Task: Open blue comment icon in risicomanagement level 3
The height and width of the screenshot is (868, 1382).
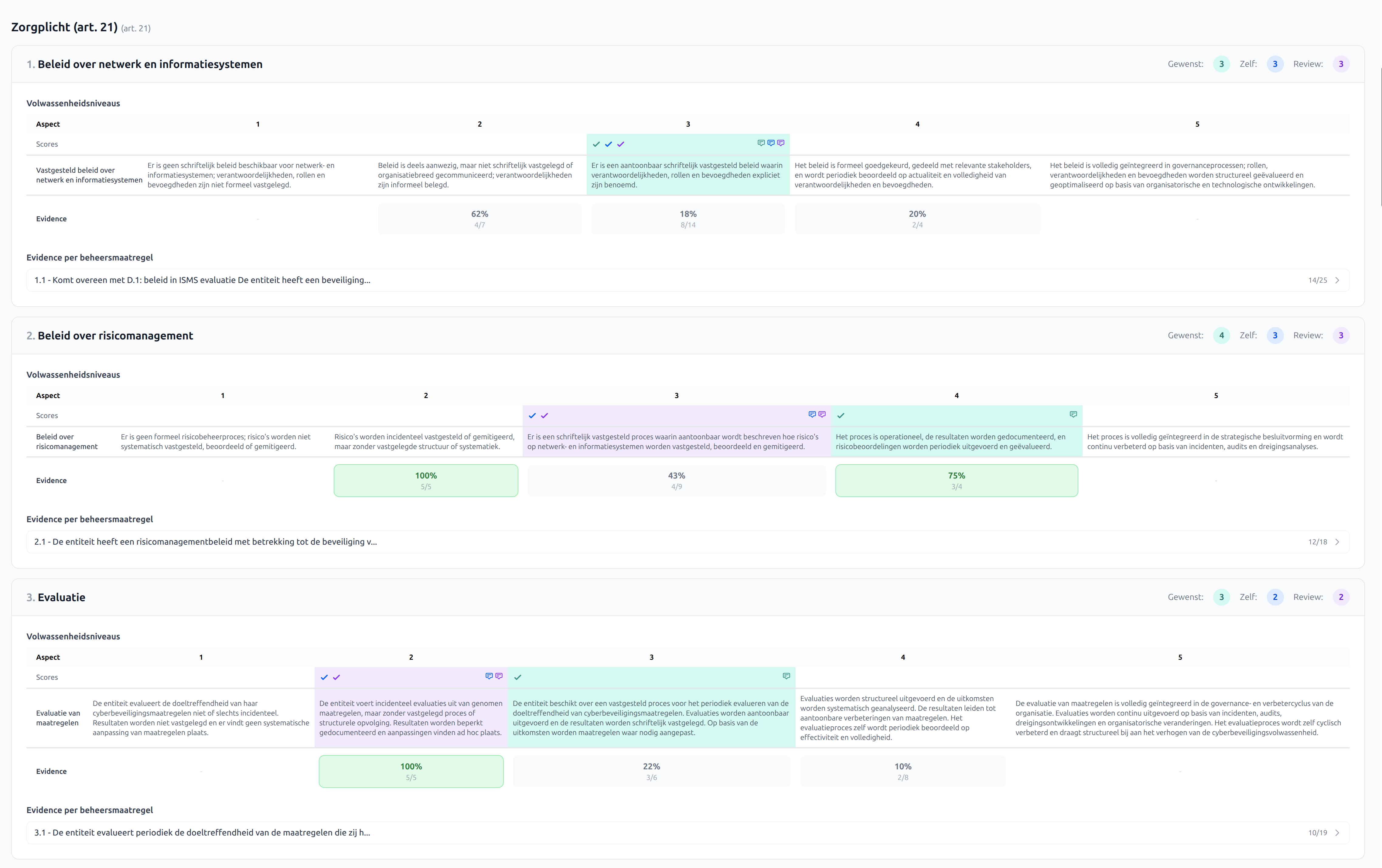Action: [812, 414]
